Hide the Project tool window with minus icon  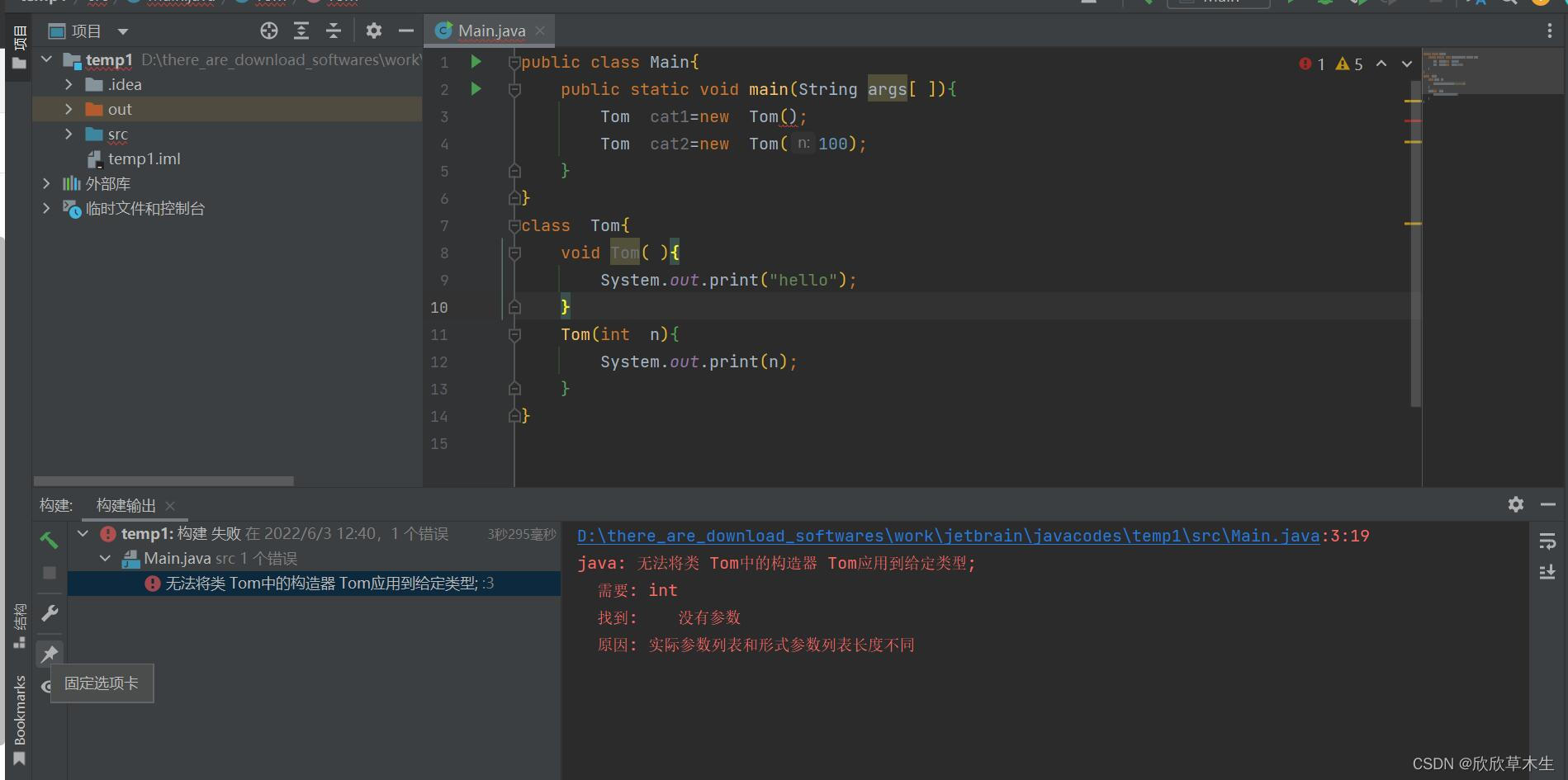(x=405, y=31)
